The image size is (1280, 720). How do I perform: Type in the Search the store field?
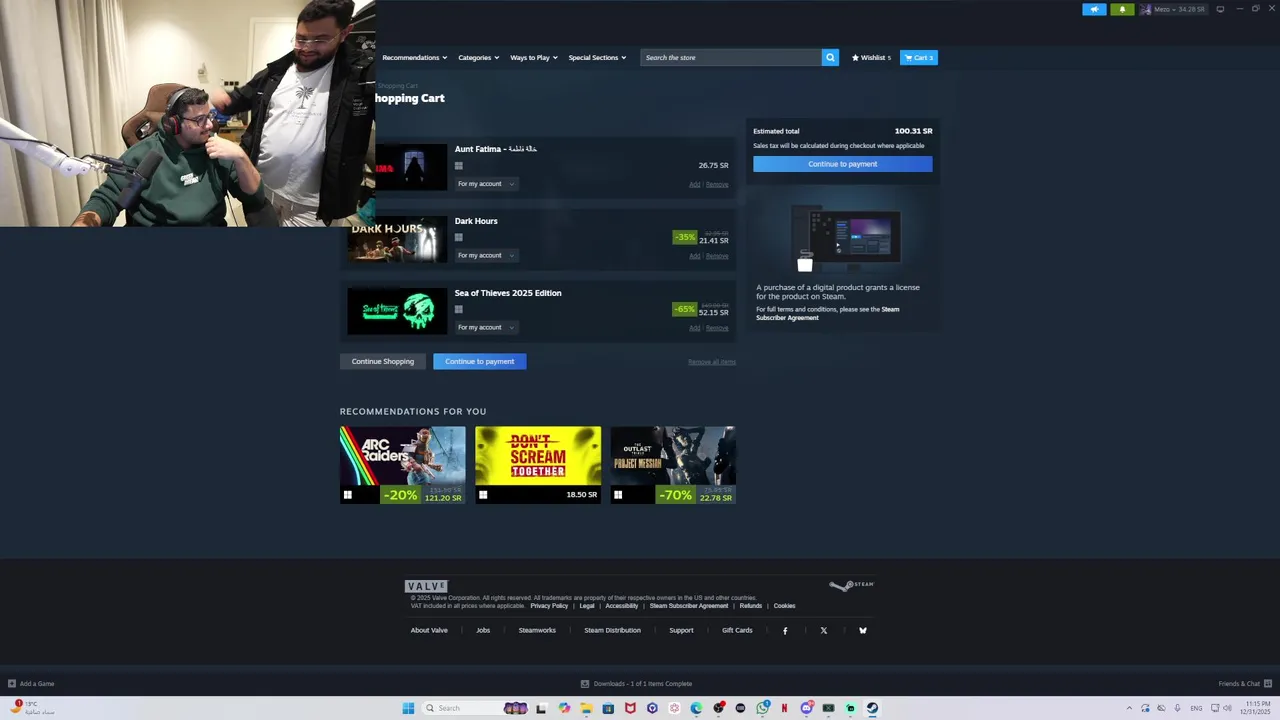pos(731,57)
